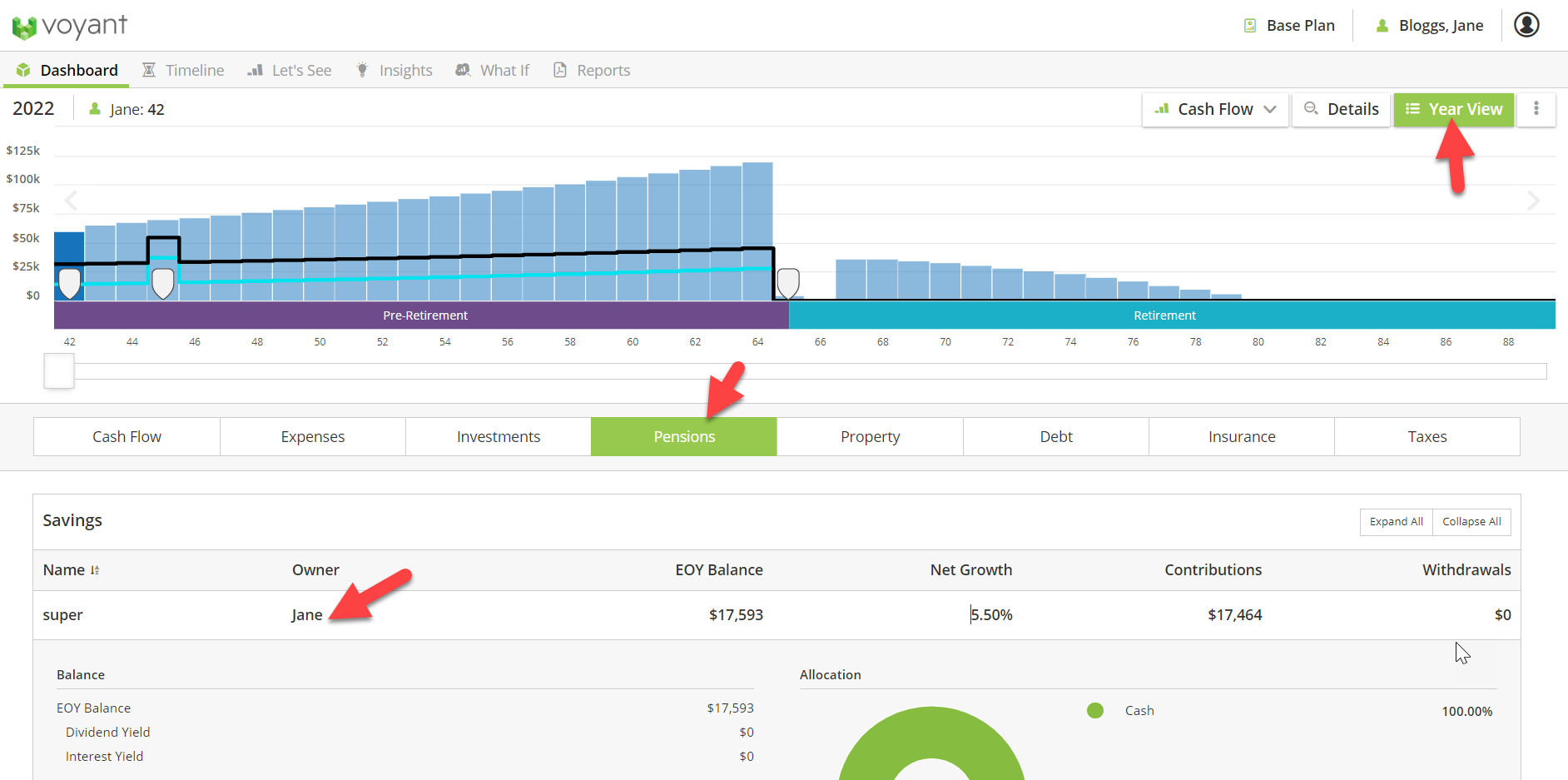Select the retirement event marker at age 65

coord(788,284)
